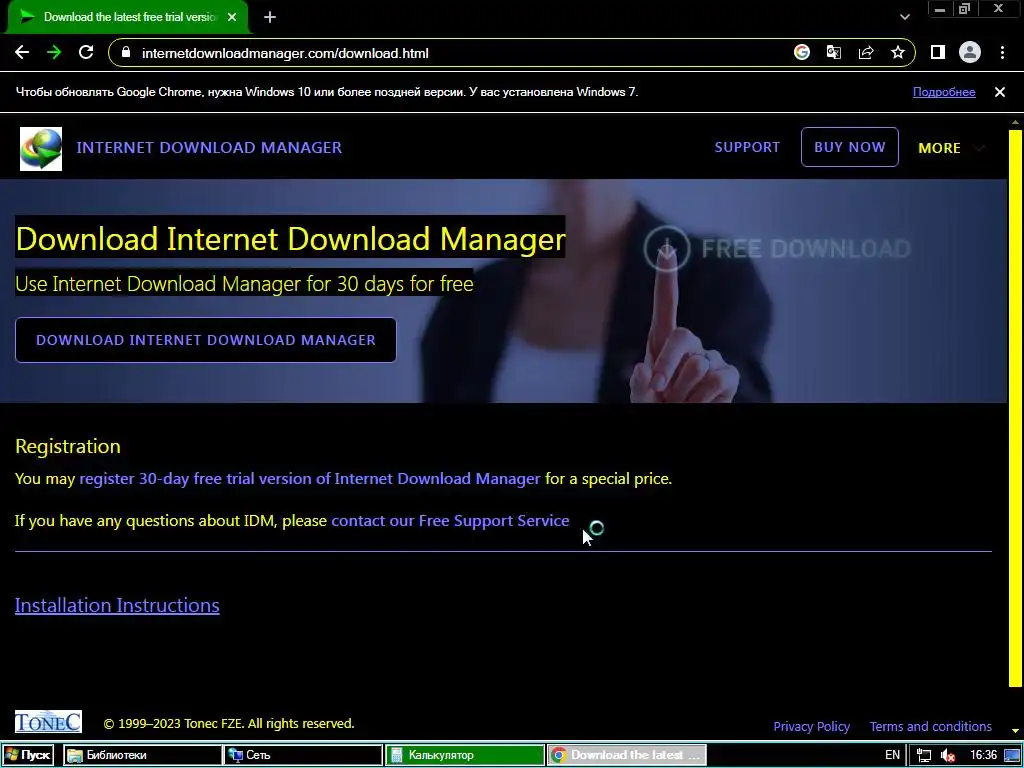Open Google icon in address bar
Viewport: 1024px width, 768px height.
(x=802, y=52)
